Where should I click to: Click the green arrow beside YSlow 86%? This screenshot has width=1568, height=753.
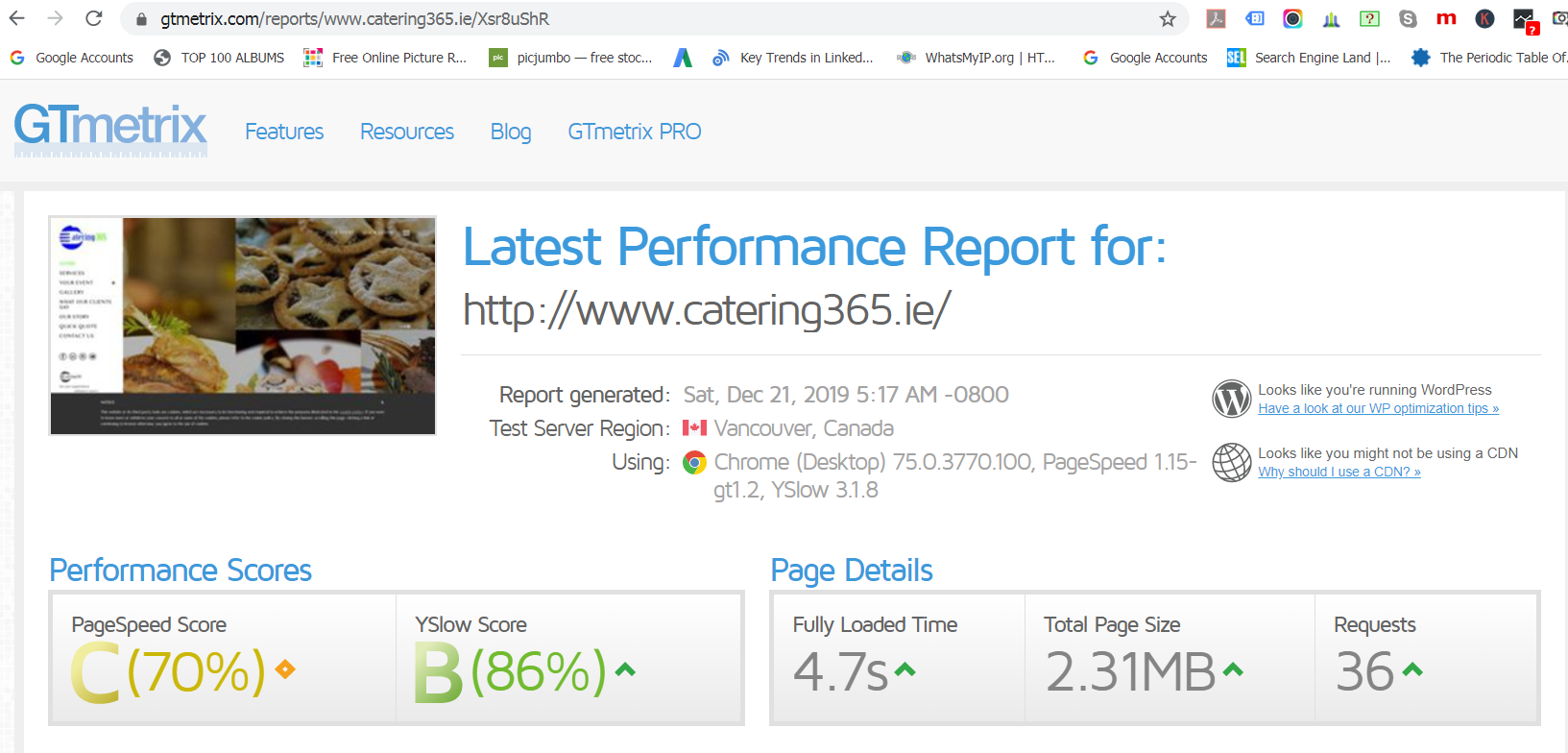[625, 669]
